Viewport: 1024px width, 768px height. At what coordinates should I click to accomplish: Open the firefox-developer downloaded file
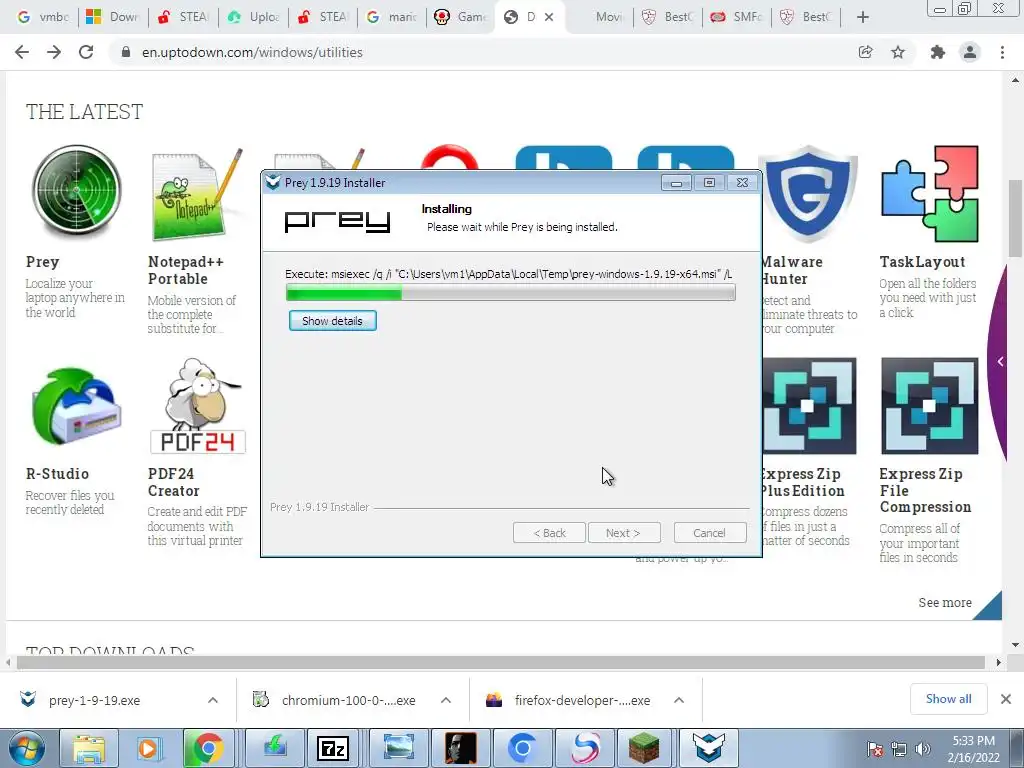click(x=583, y=700)
